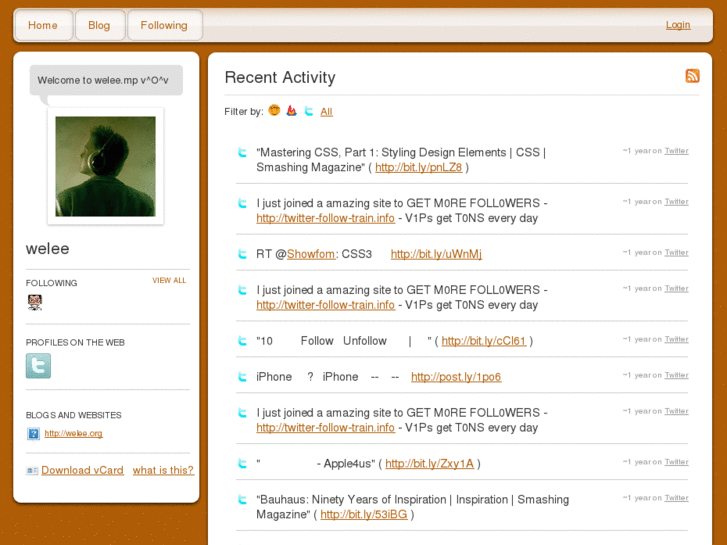The image size is (727, 545).
Task: Click the Recent Activity heading
Action: click(x=280, y=77)
